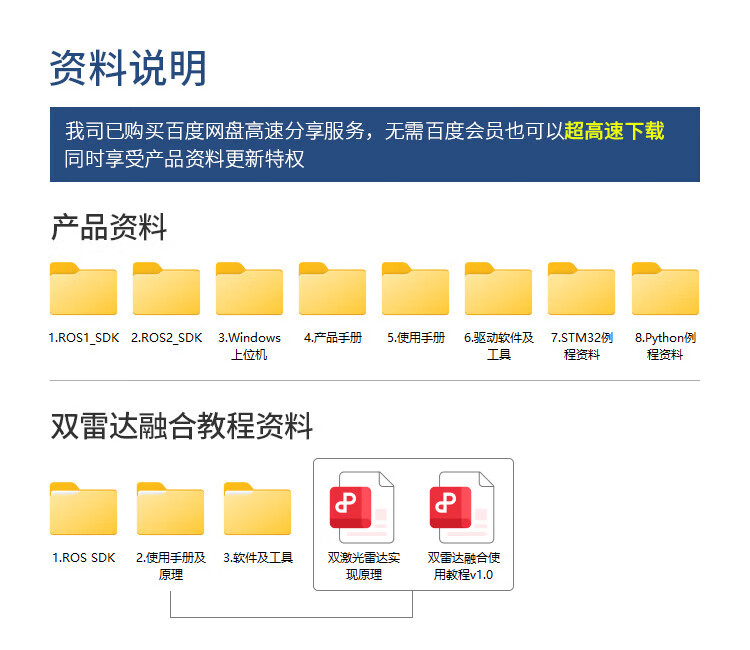Click the 8.Python例程资料 folder name label
The image size is (750, 650).
pos(665,346)
